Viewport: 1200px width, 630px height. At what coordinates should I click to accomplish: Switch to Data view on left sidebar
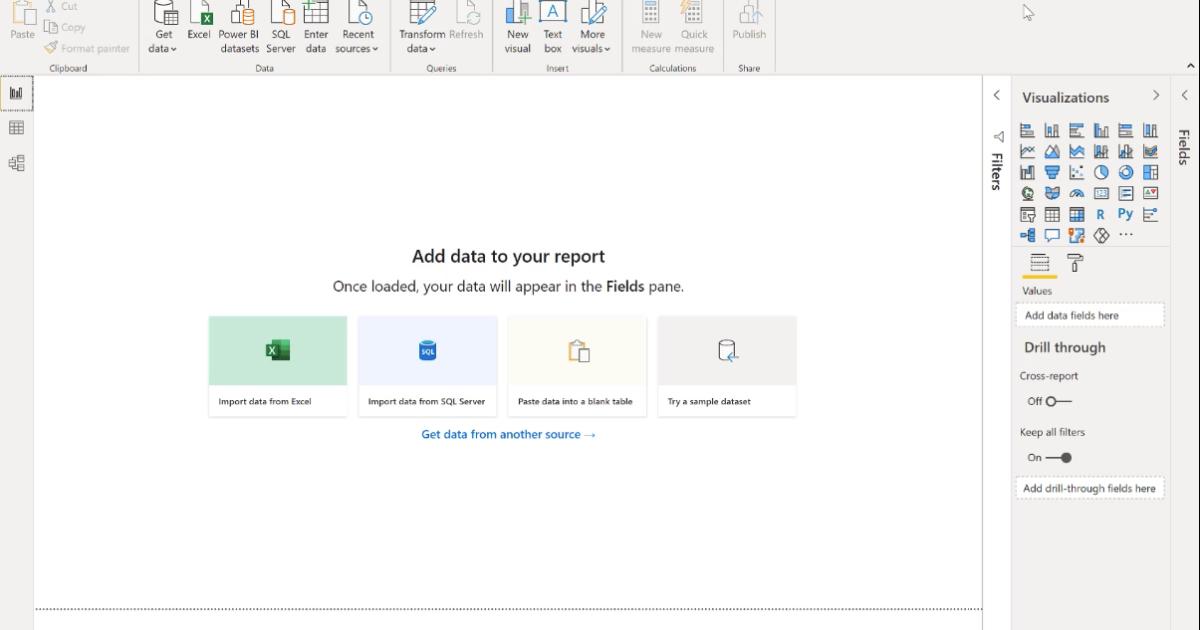pyautogui.click(x=16, y=125)
